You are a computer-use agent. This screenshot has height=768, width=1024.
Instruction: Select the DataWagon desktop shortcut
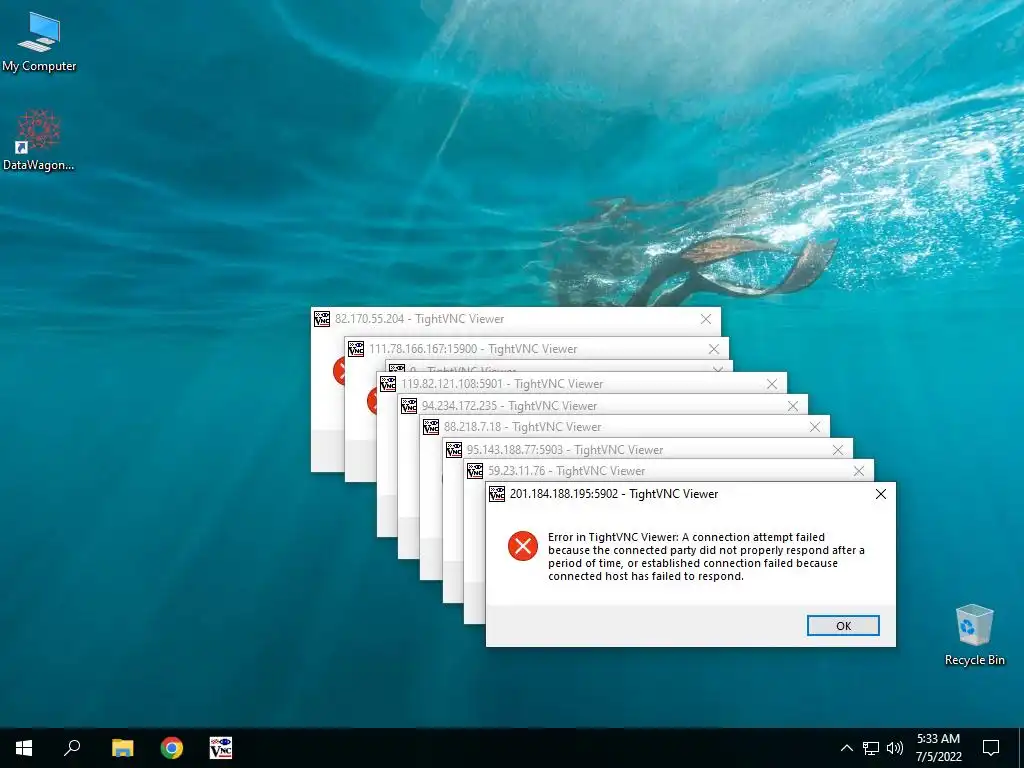pyautogui.click(x=39, y=140)
